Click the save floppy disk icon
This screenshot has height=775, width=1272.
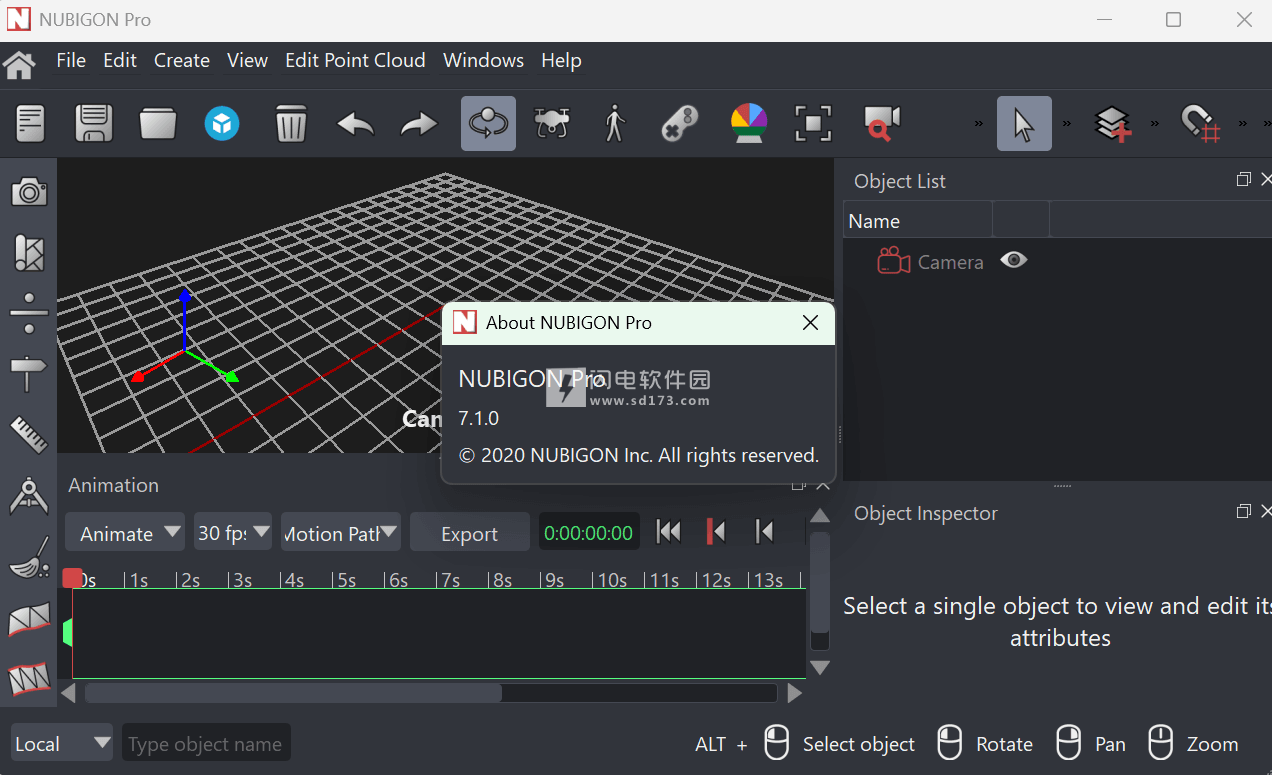94,124
